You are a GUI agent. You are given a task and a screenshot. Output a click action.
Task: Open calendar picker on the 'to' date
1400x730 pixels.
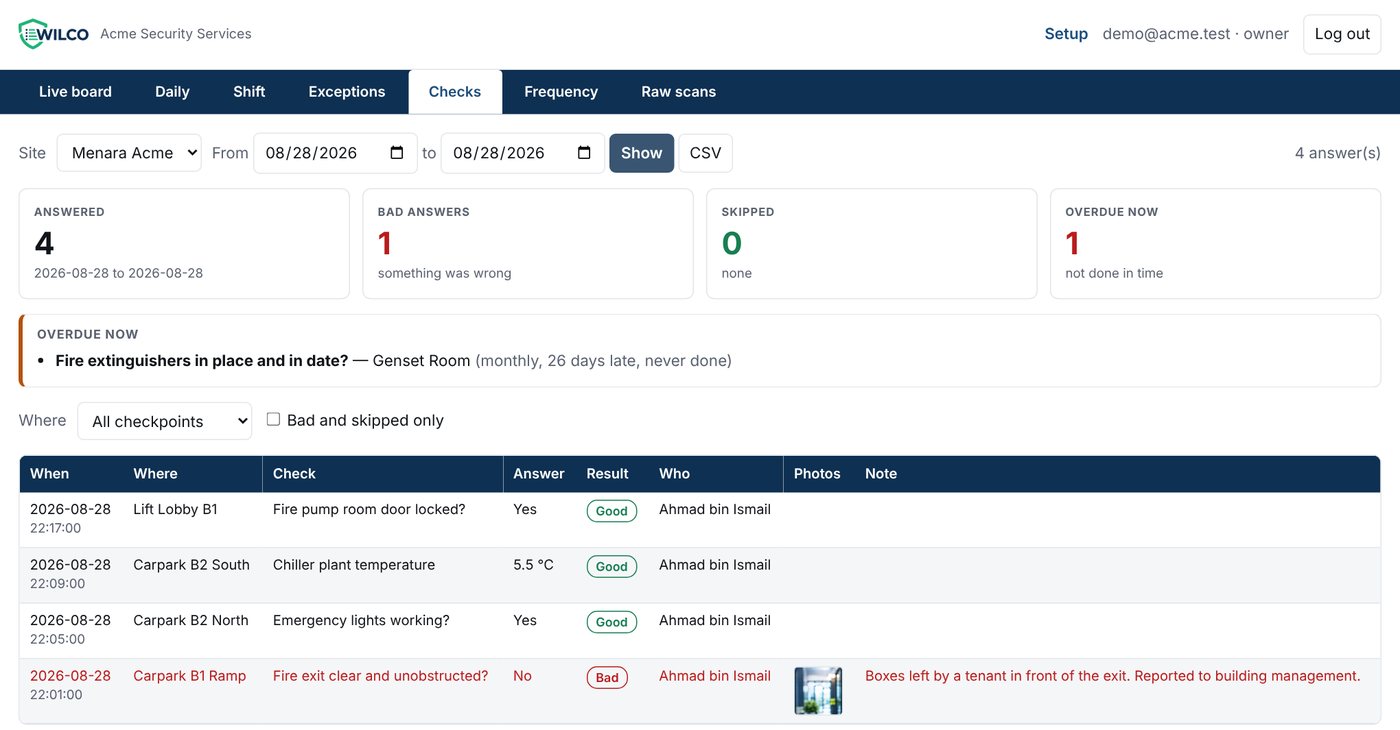point(584,153)
